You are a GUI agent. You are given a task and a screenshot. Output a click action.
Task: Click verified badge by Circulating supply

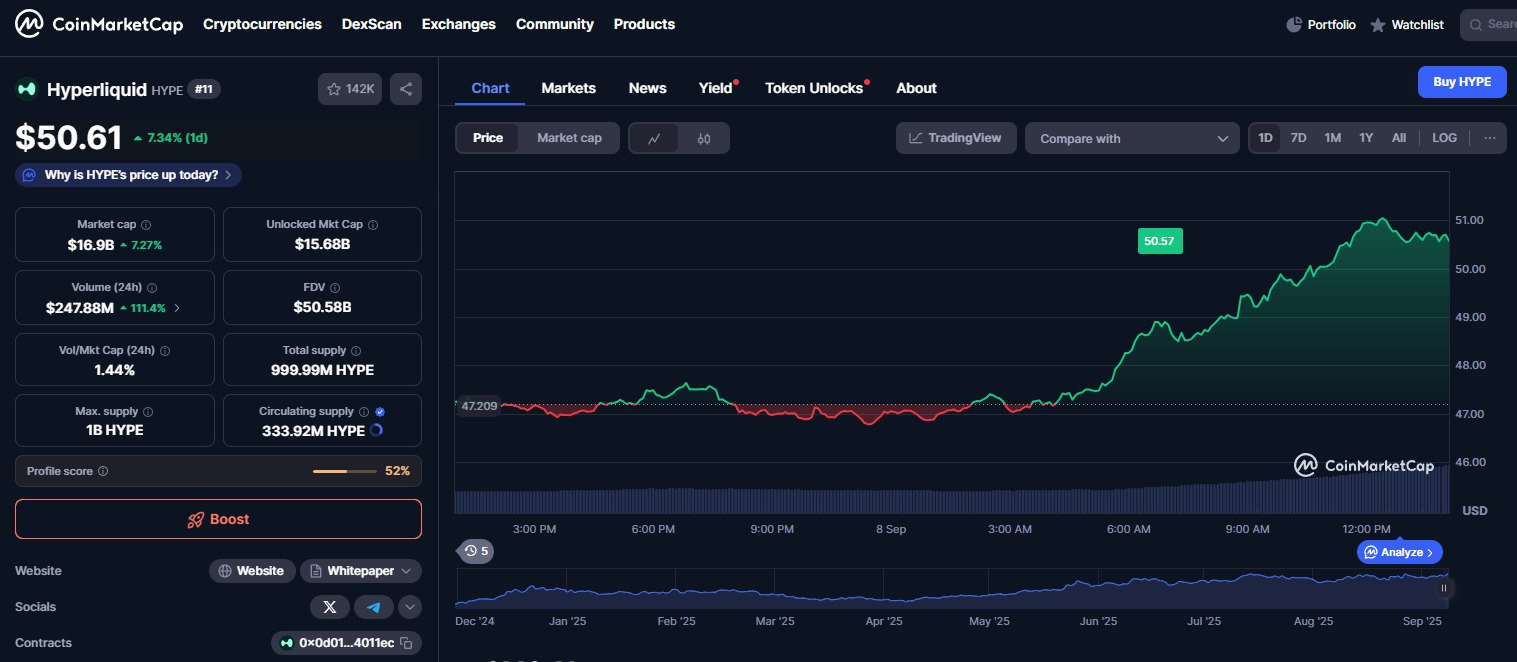point(380,412)
